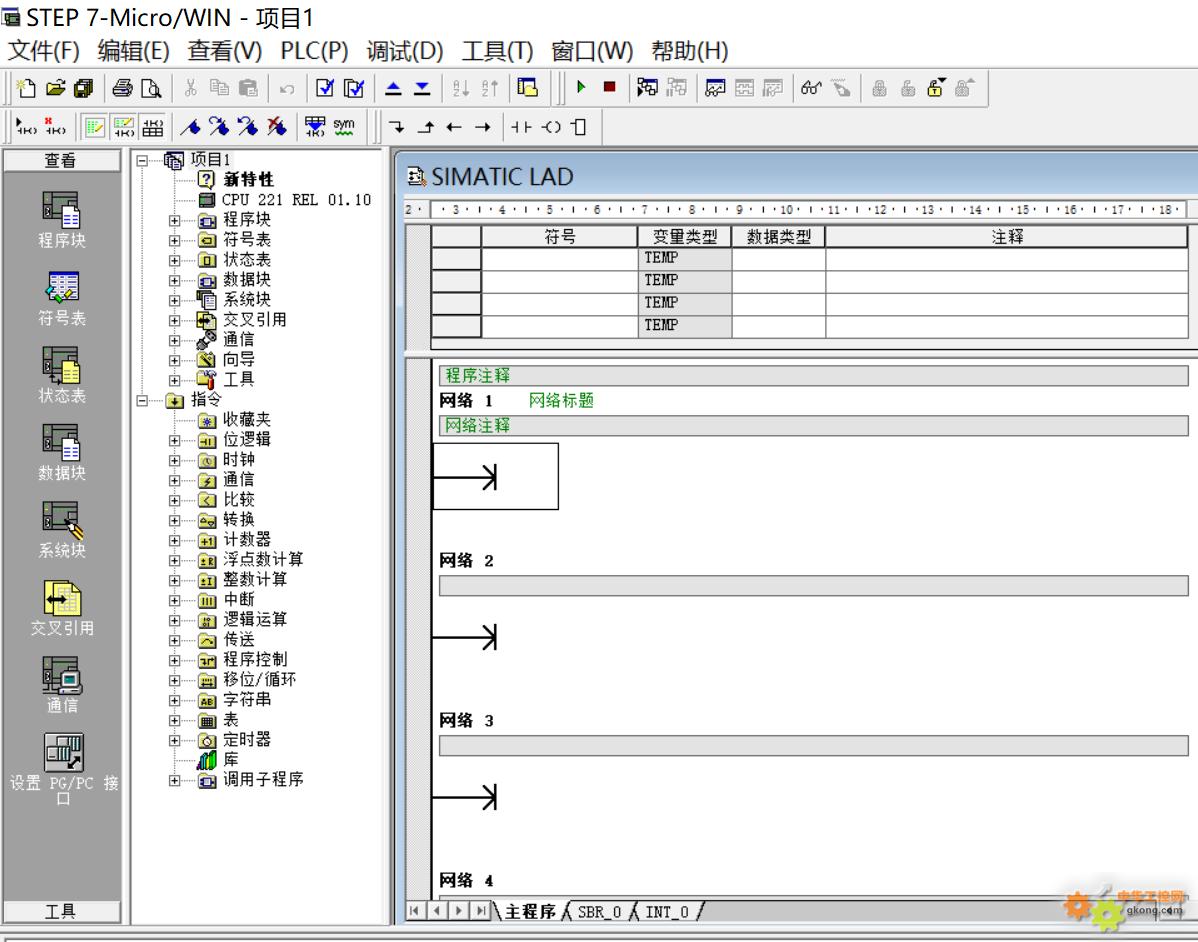
Task: Insert a line-down connection
Action: (x=397, y=127)
